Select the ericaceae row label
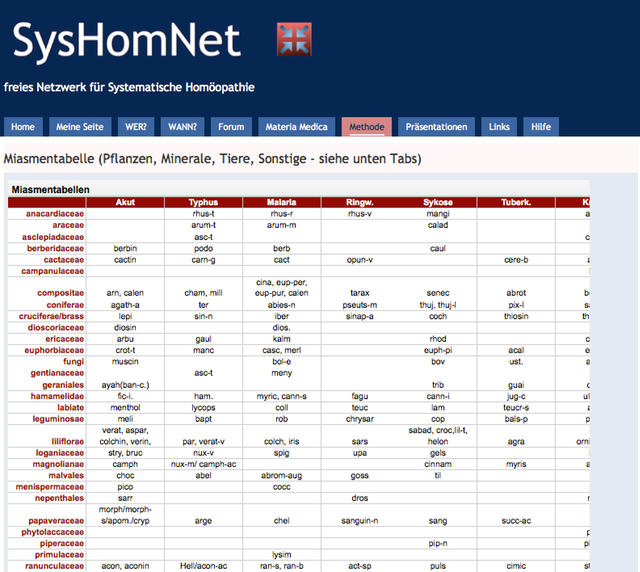Image resolution: width=640 pixels, height=572 pixels. tap(64, 339)
